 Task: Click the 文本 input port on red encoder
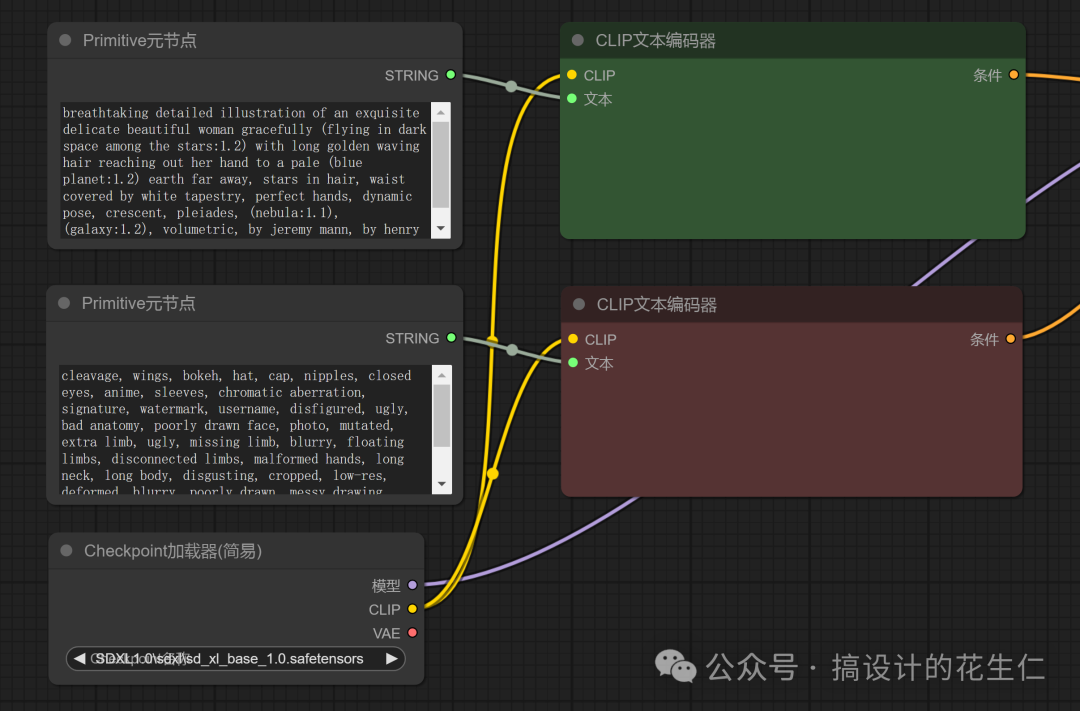[573, 362]
